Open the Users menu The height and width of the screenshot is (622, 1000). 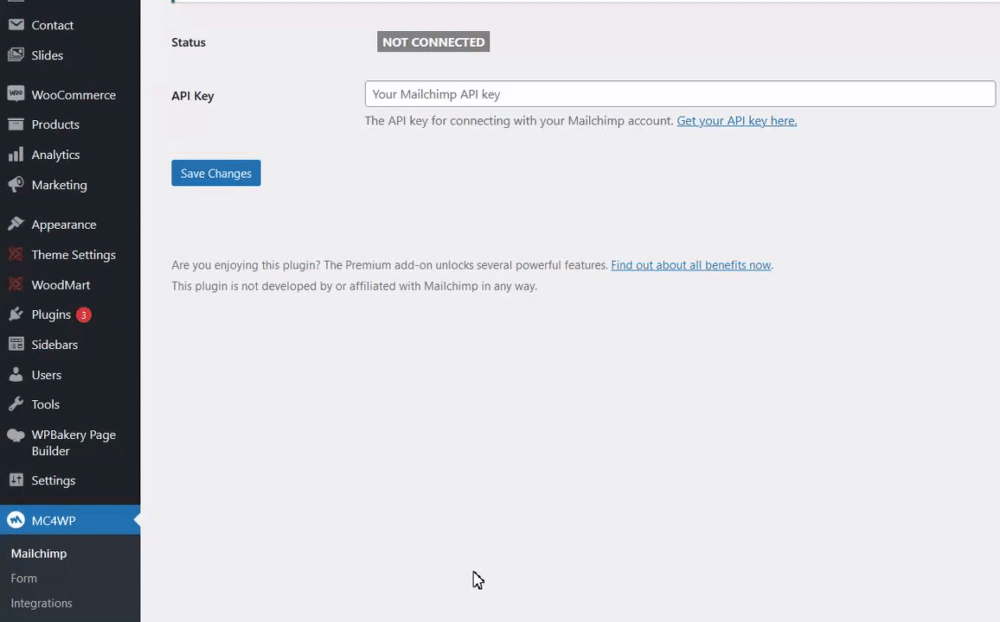pos(47,374)
